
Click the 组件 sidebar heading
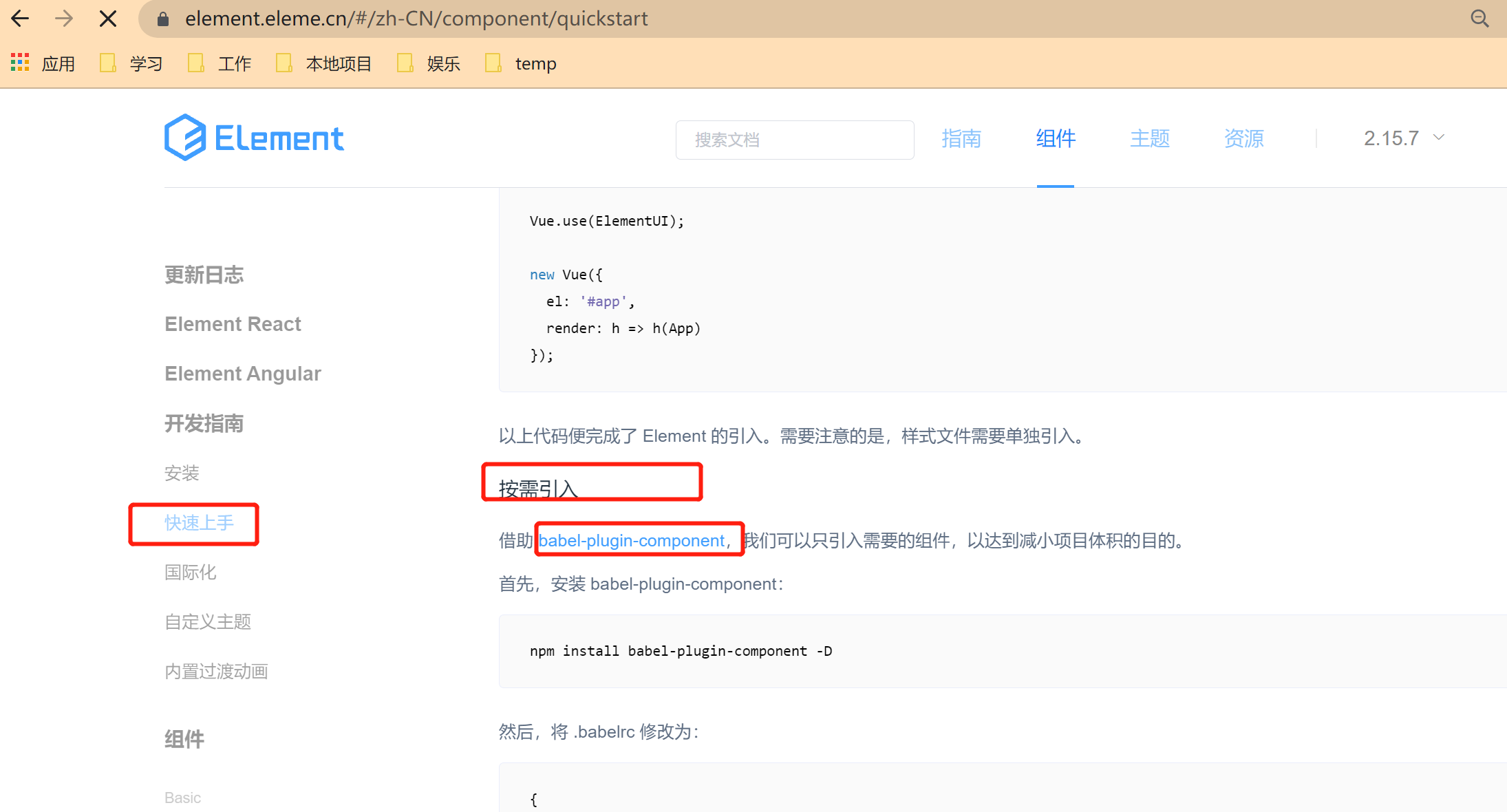[x=184, y=739]
